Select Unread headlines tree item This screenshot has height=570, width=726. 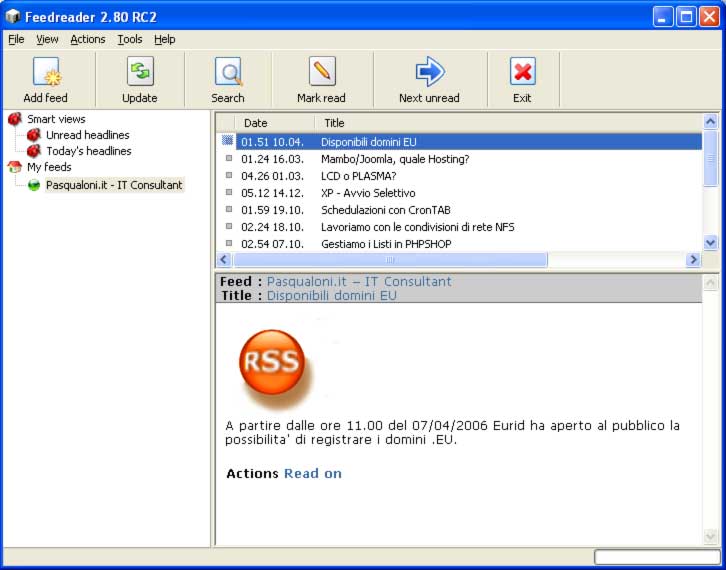click(88, 135)
